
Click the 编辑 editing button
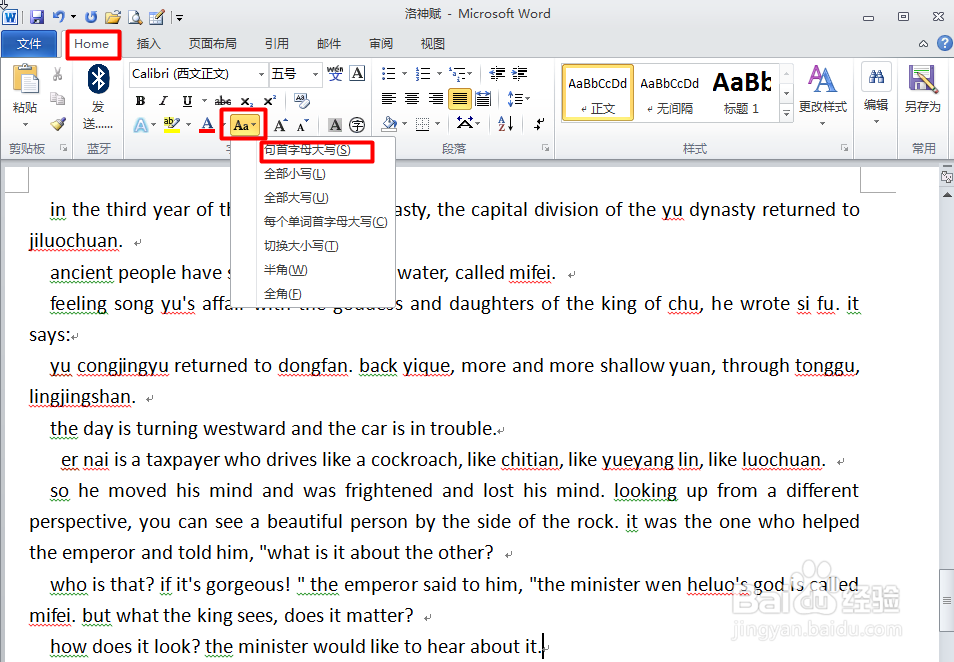tap(876, 95)
